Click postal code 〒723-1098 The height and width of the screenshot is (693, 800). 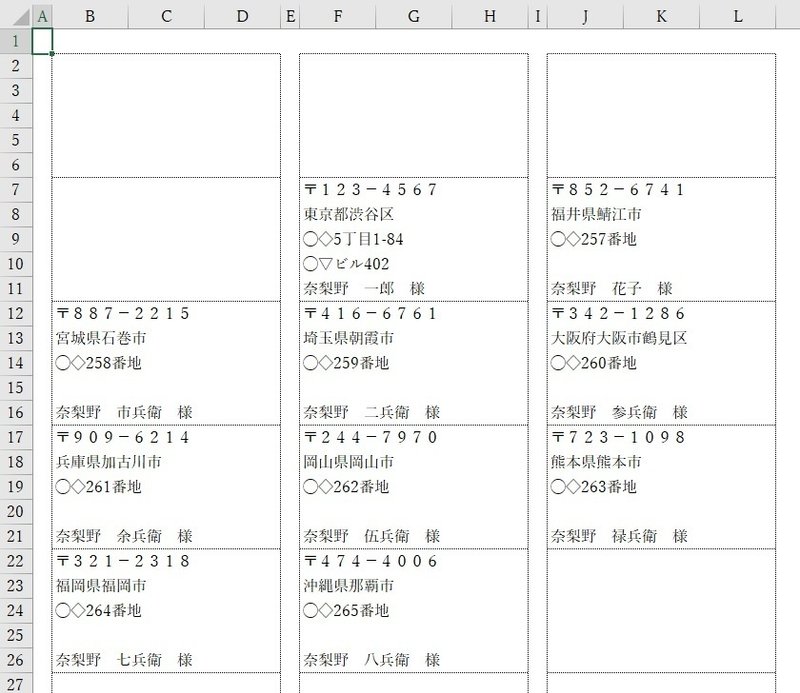[618, 437]
